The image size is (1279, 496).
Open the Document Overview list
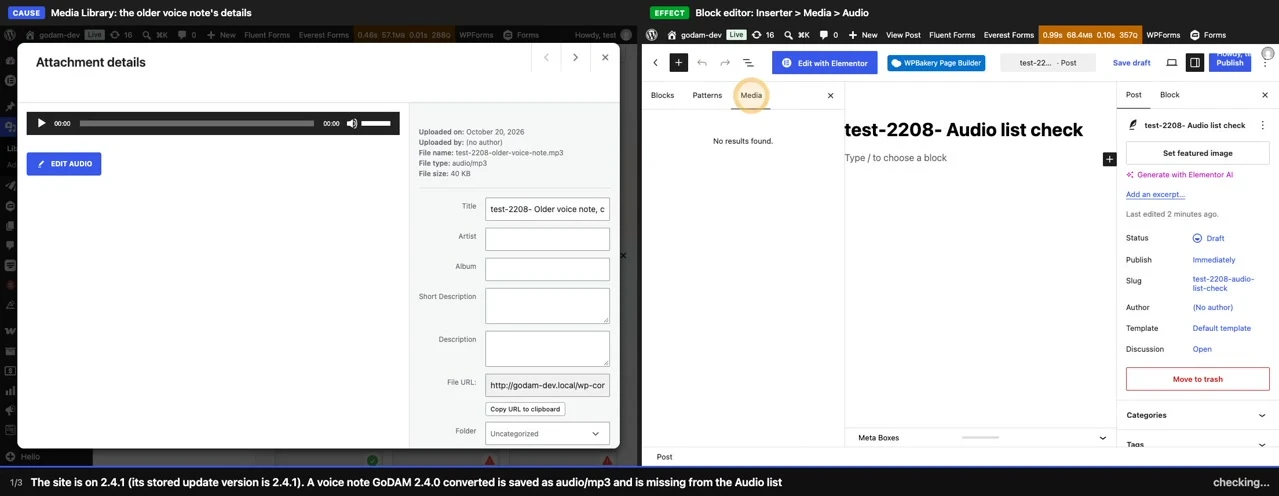(748, 62)
